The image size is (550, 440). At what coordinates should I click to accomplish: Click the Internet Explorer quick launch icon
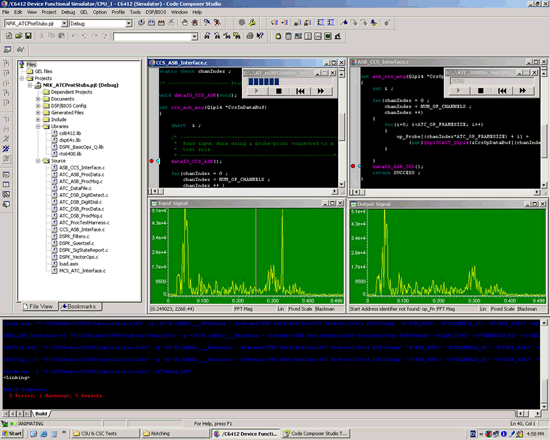(43, 434)
